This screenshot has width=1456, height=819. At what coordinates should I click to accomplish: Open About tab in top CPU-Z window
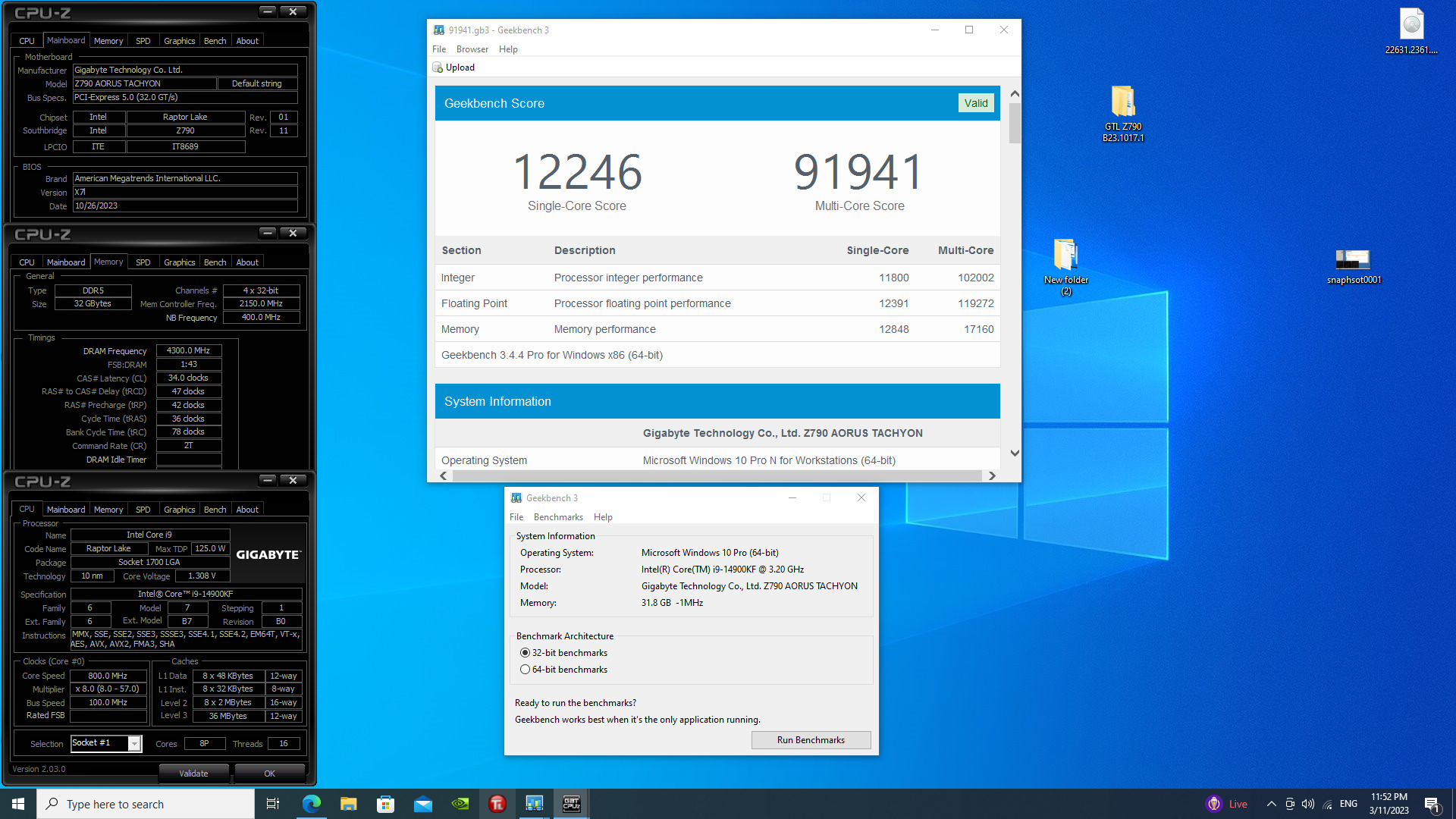point(246,41)
